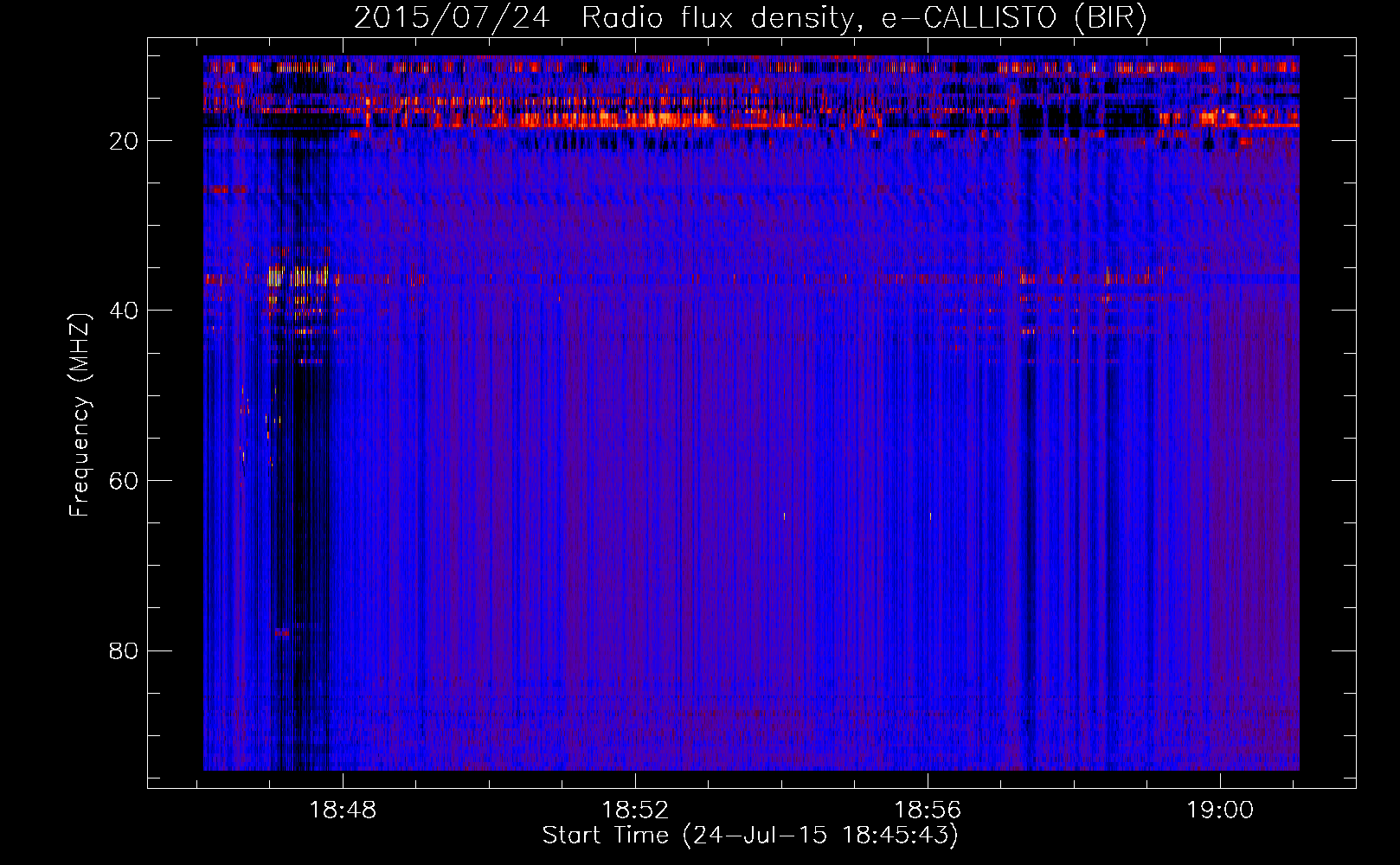Click the 20 frequency tick label
This screenshot has height=865, width=1400.
[x=124, y=141]
